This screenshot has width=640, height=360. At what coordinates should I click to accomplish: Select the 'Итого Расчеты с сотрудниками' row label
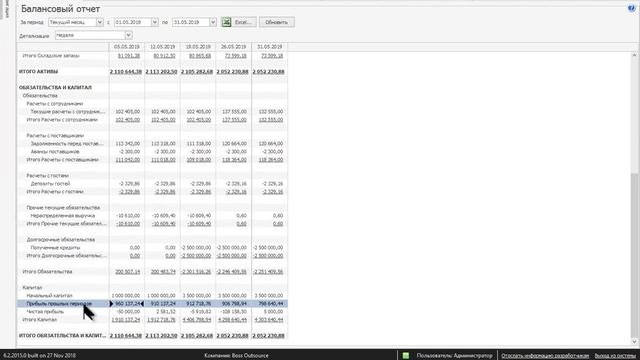62,120
